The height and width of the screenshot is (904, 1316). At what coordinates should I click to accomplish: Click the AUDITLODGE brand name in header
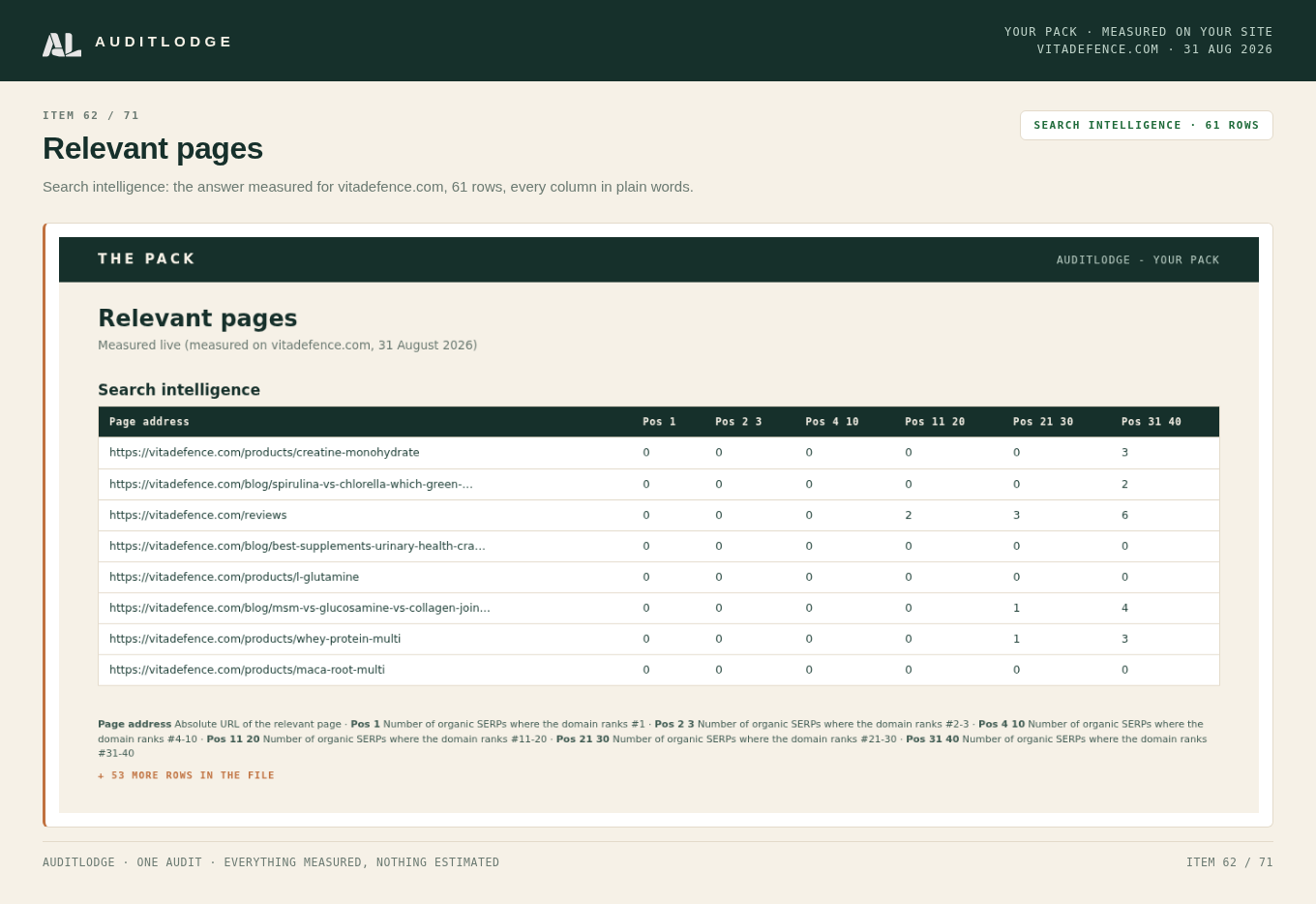[x=164, y=42]
